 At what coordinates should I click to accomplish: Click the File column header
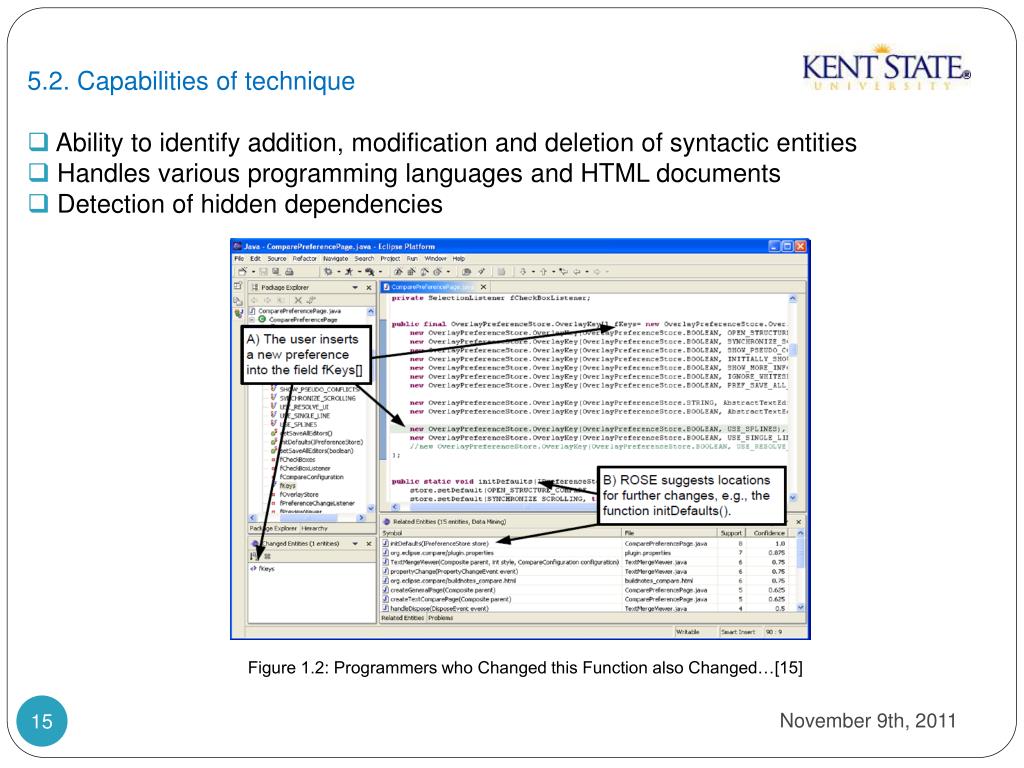(669, 534)
